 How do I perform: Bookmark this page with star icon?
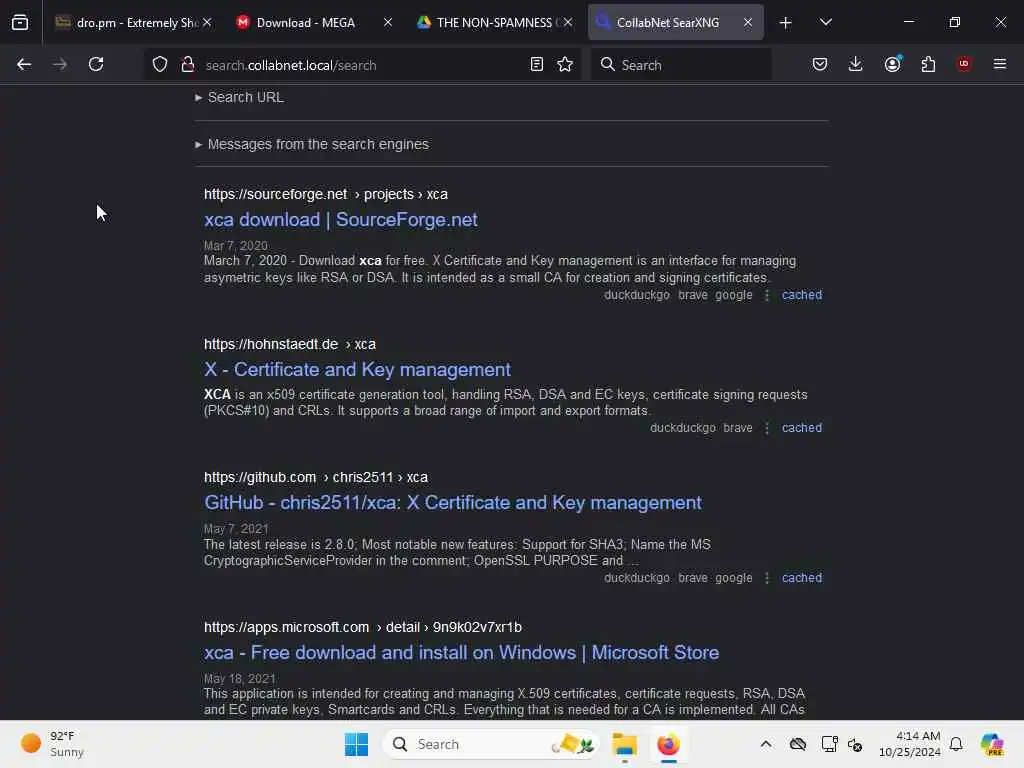[x=565, y=64]
